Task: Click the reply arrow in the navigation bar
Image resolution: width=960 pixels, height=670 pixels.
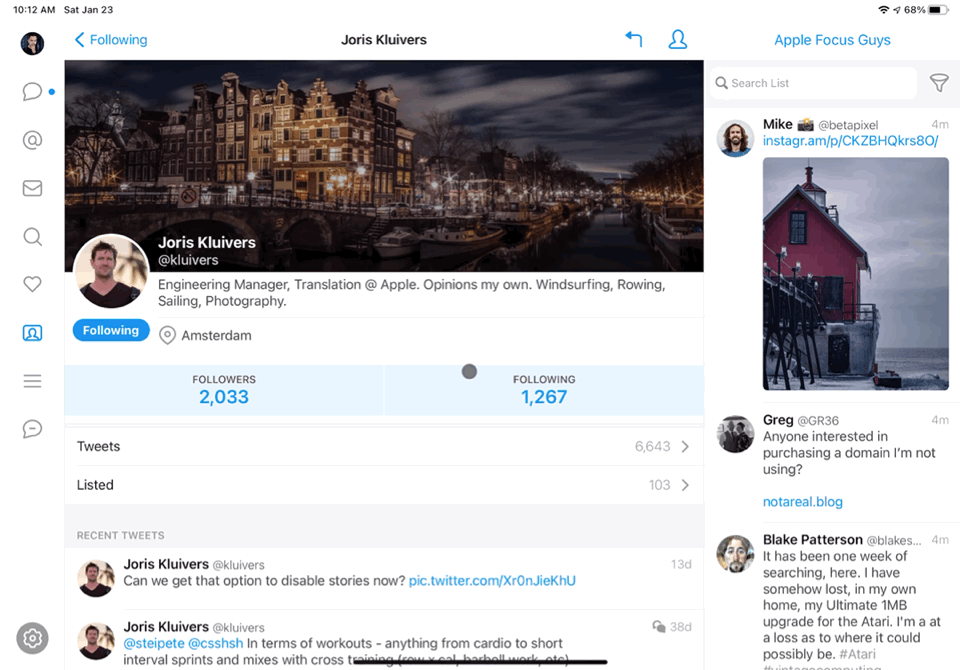Action: click(633, 39)
